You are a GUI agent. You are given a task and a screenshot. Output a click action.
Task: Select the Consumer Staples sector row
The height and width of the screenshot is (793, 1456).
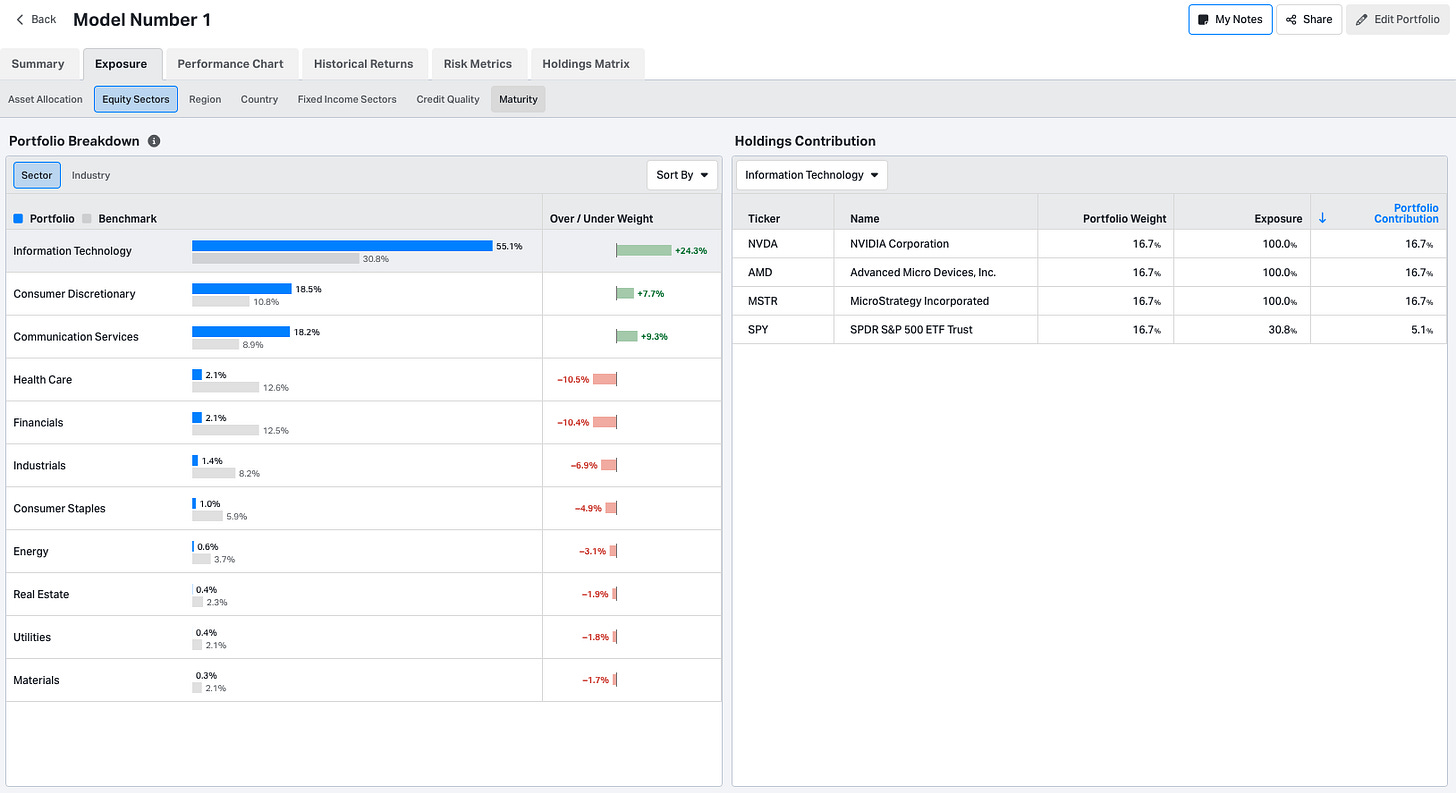[x=364, y=509]
